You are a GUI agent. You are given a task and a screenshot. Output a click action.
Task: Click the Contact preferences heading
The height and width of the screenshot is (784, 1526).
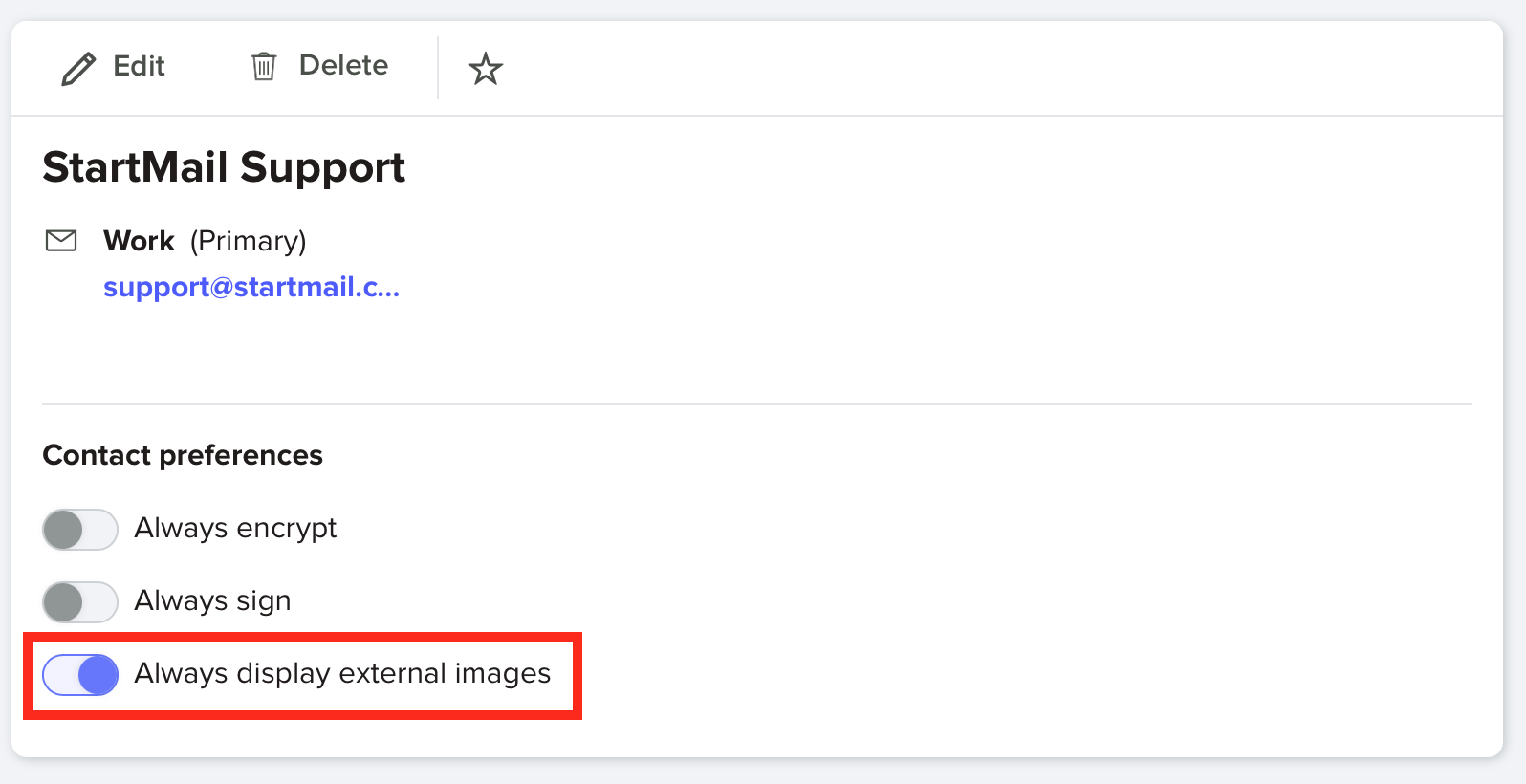182,455
